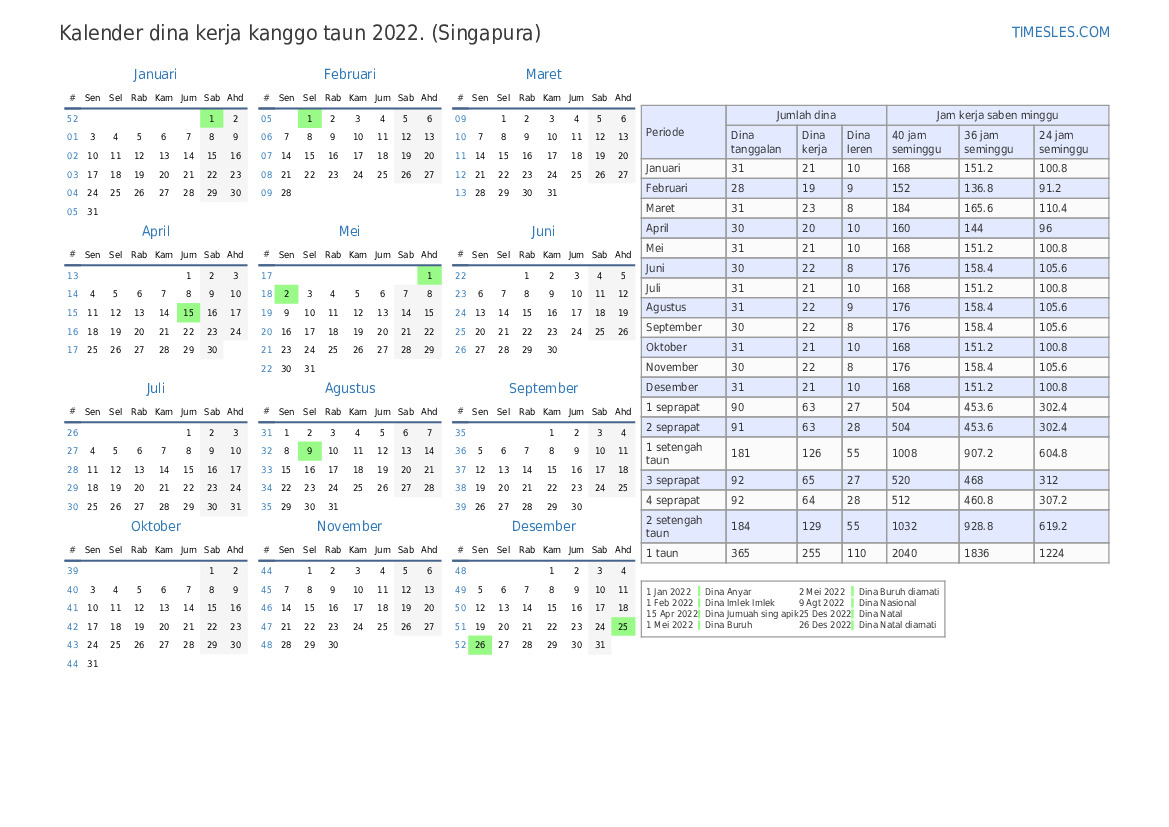Click the "Periode" table header cell
Screen dimensions: 1169x827
pyautogui.click(x=683, y=132)
